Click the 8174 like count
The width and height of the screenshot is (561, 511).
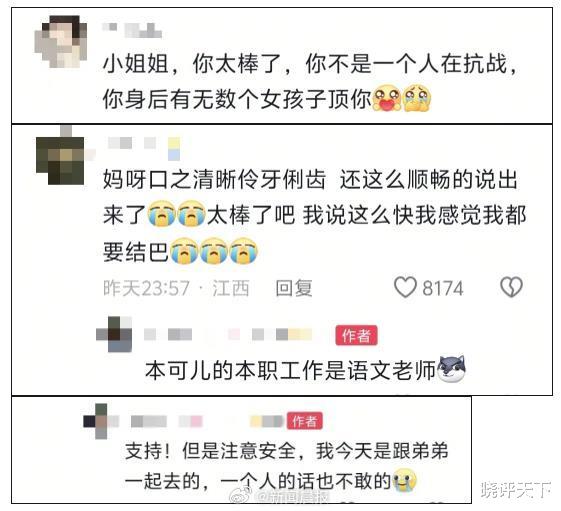(x=443, y=288)
